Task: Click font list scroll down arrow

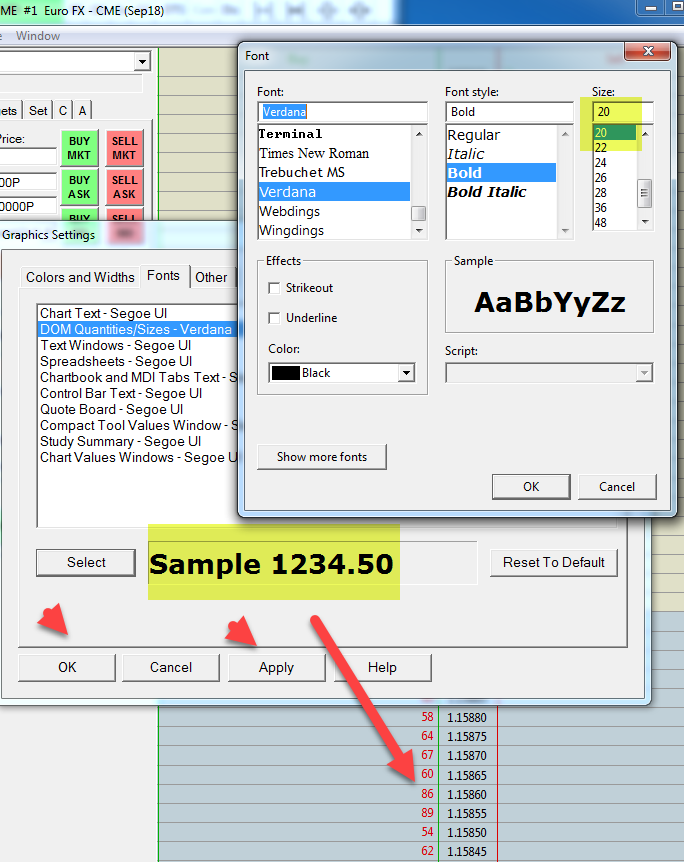Action: 419,231
